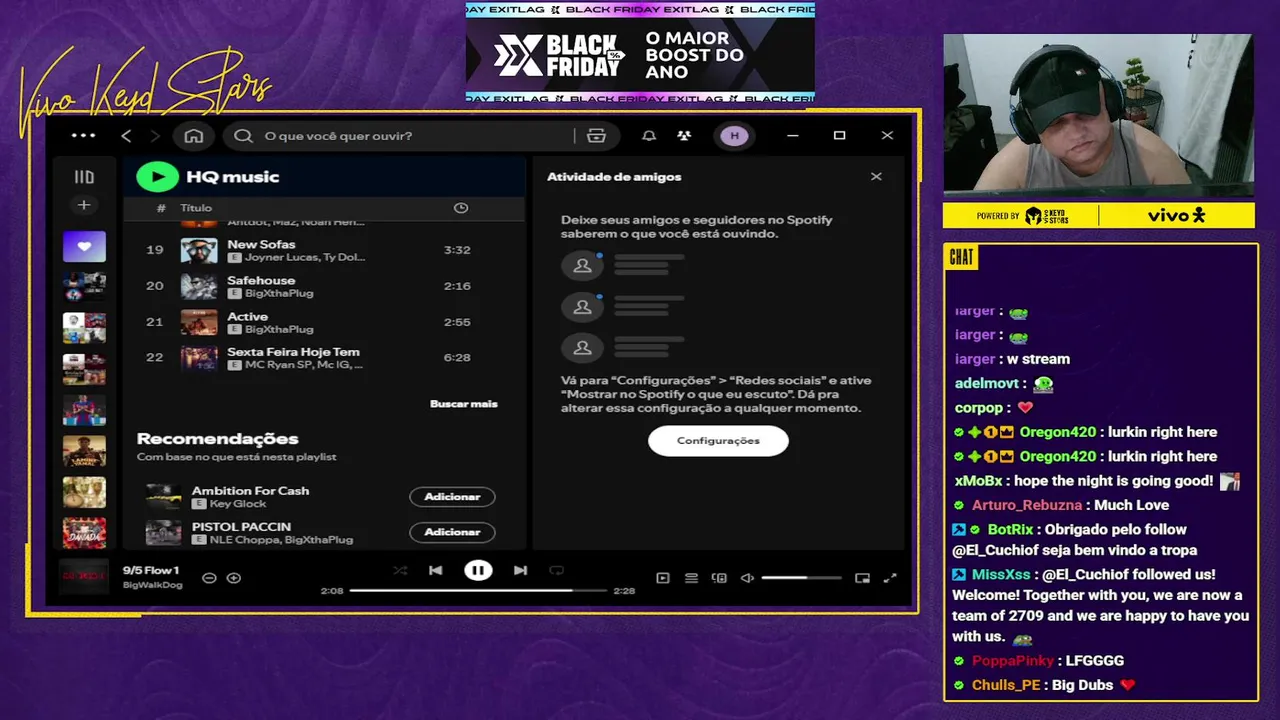Open the connect to a device icon
Viewport: 1280px width, 720px height.
(x=719, y=578)
